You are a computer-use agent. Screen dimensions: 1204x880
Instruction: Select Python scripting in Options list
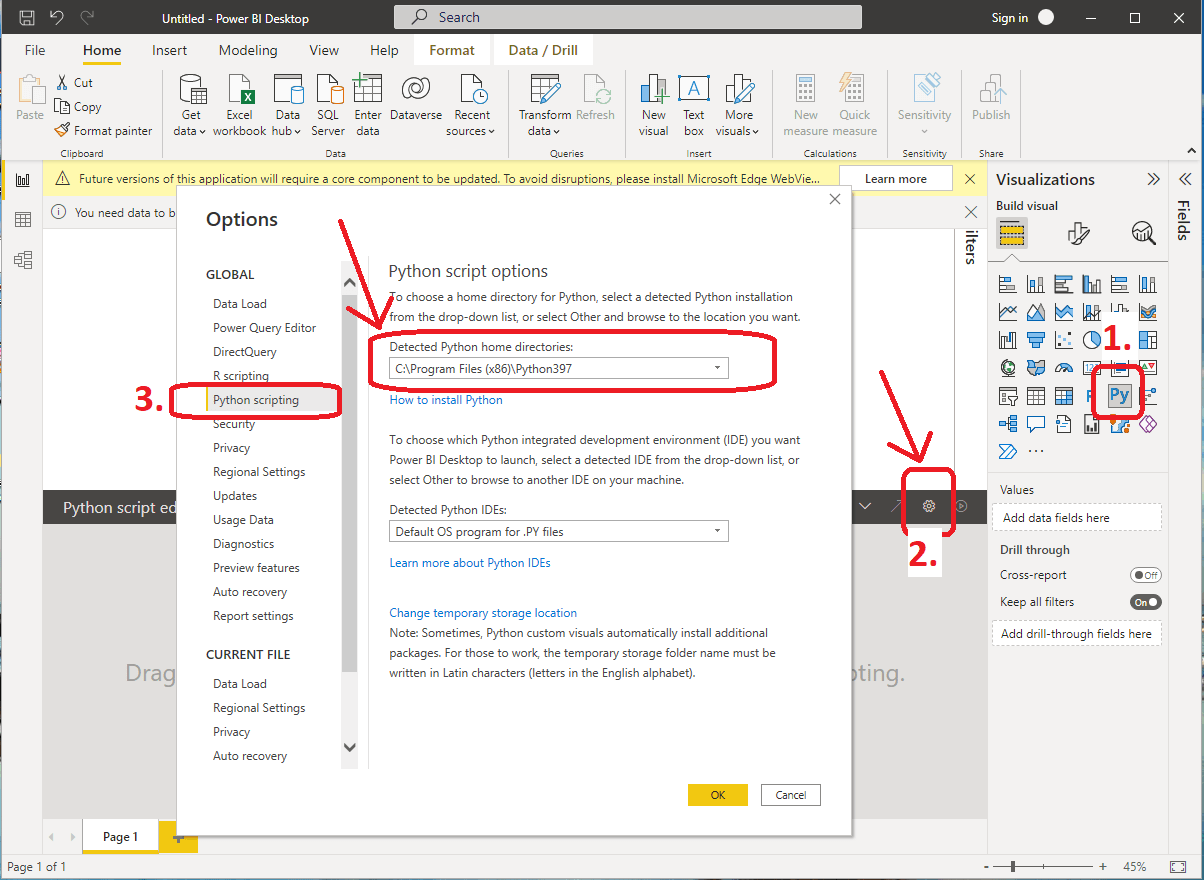coord(256,400)
